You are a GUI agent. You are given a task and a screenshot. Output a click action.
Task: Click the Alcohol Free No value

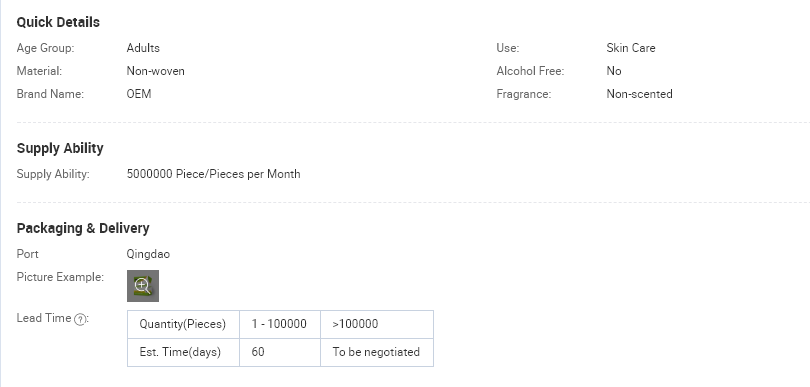(614, 71)
